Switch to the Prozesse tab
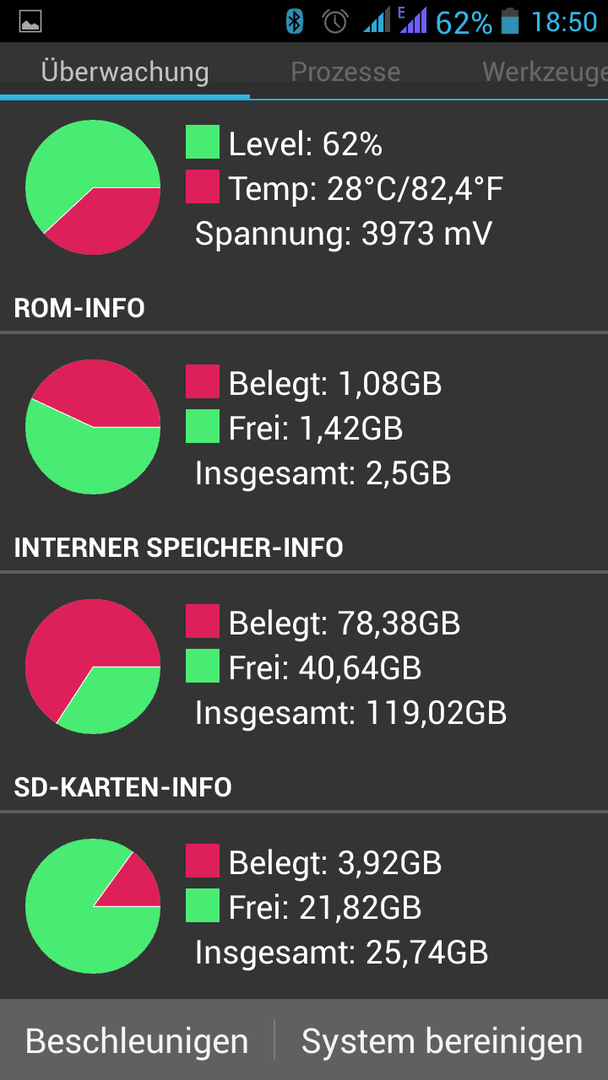The image size is (608, 1080). pyautogui.click(x=346, y=72)
